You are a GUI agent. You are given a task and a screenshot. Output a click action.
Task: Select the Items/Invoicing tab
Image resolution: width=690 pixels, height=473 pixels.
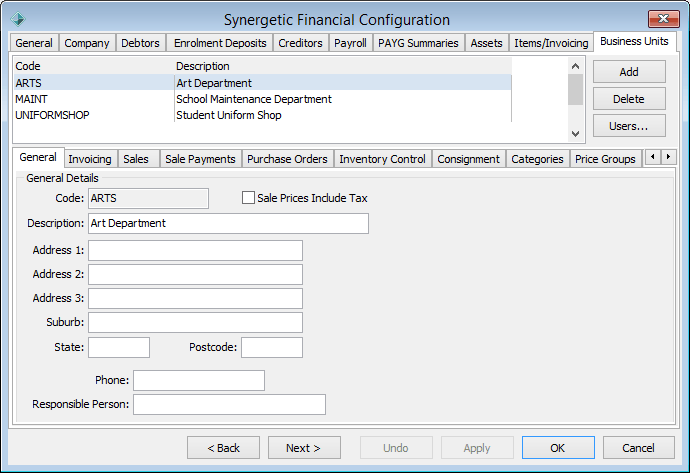click(x=551, y=43)
